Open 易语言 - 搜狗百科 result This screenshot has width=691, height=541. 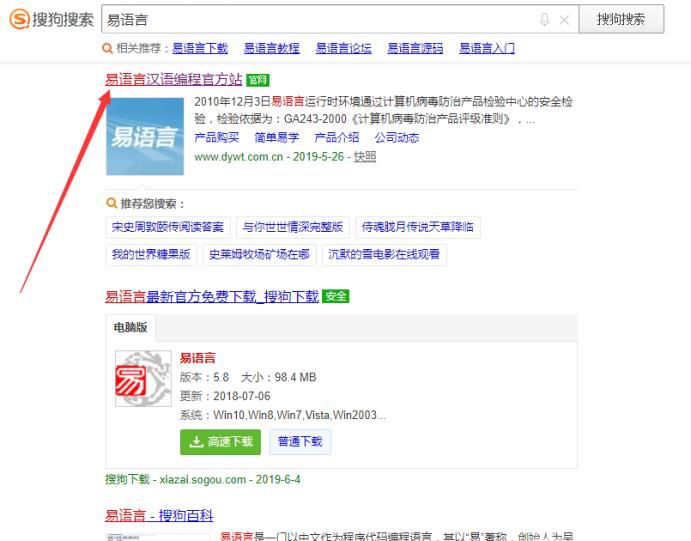[x=159, y=515]
